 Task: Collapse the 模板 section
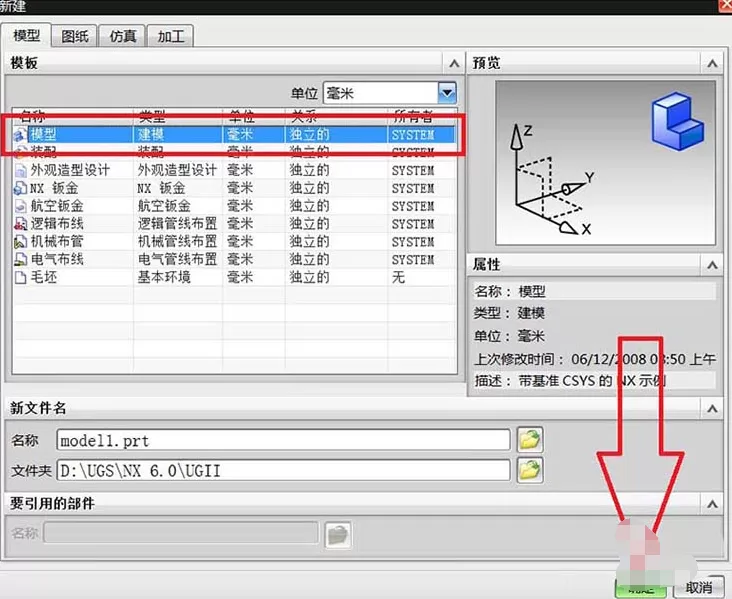[x=454, y=63]
